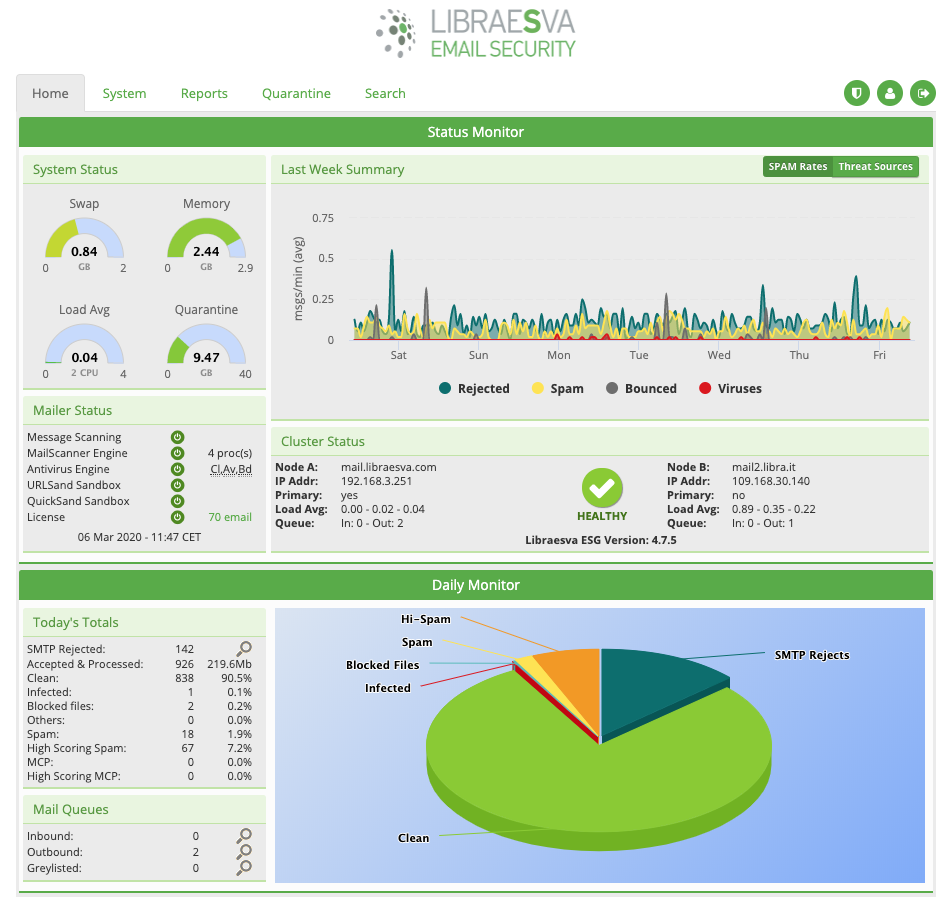Click the Memory usage gauge
The width and height of the screenshot is (940, 897).
click(x=206, y=239)
